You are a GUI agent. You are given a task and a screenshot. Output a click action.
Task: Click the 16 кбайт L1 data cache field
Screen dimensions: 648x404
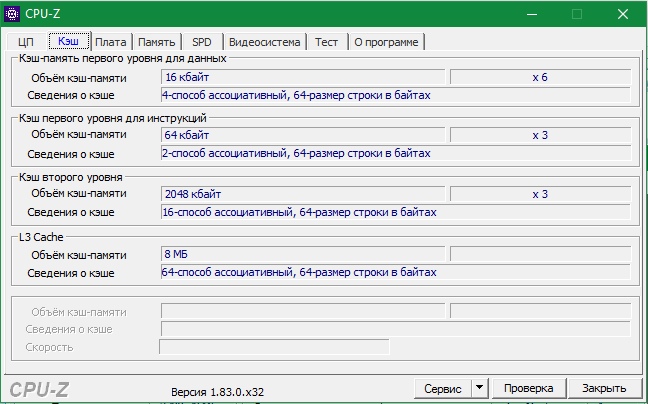[303, 76]
